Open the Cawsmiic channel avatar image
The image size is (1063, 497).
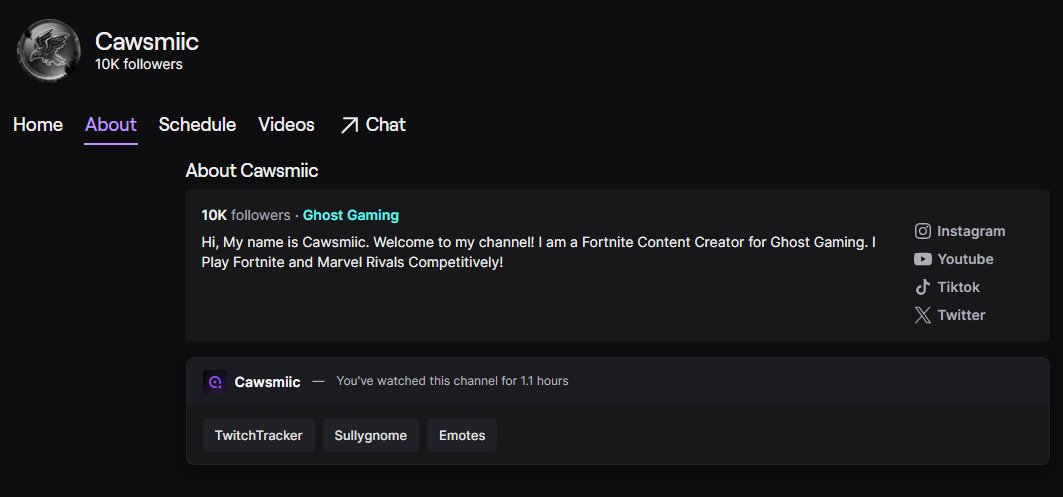pos(48,51)
